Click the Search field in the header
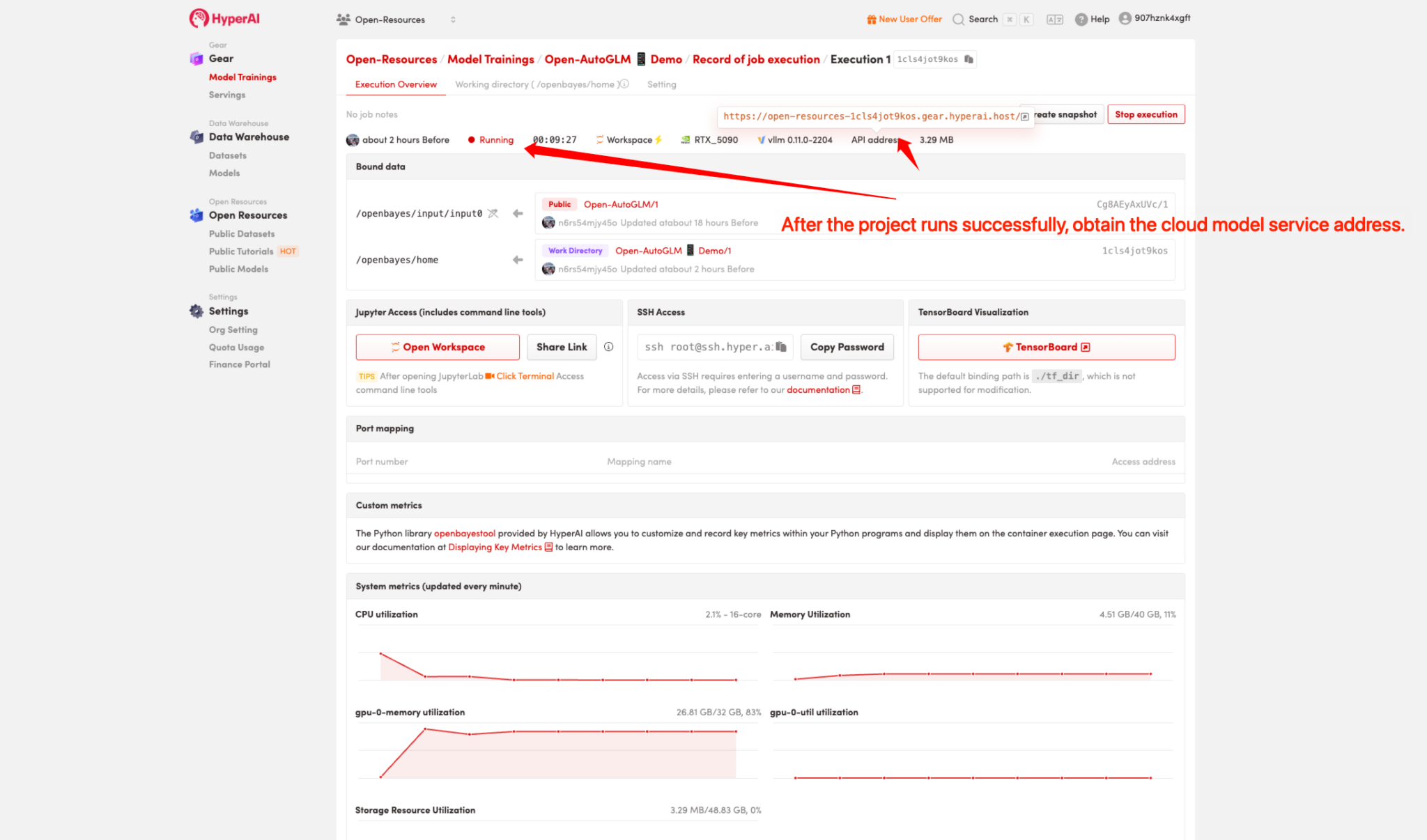 (x=982, y=20)
